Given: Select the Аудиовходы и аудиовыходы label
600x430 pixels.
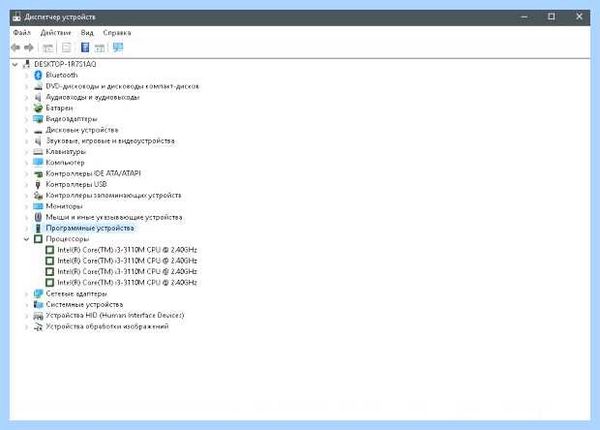Looking at the screenshot, I should [x=93, y=97].
